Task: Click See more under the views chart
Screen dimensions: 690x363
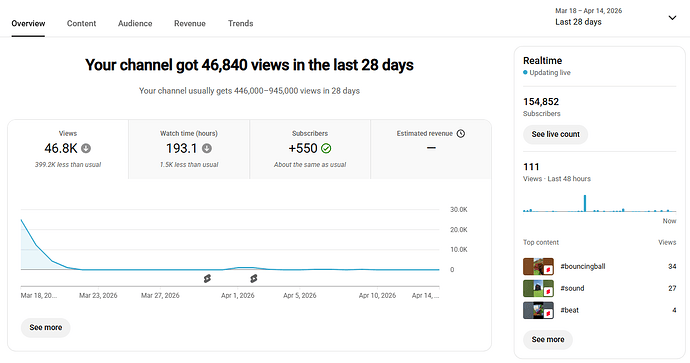Action: [46, 328]
